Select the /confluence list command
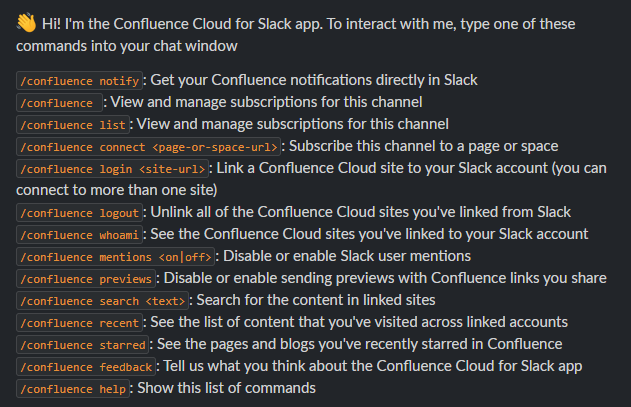 (73, 124)
